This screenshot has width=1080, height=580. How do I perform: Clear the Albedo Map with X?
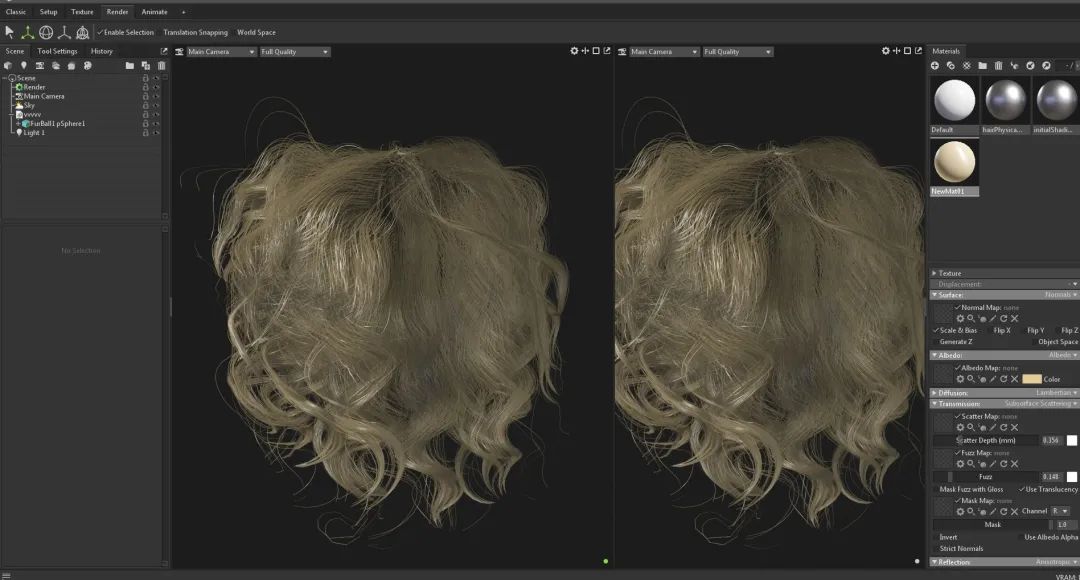pyautogui.click(x=1015, y=380)
